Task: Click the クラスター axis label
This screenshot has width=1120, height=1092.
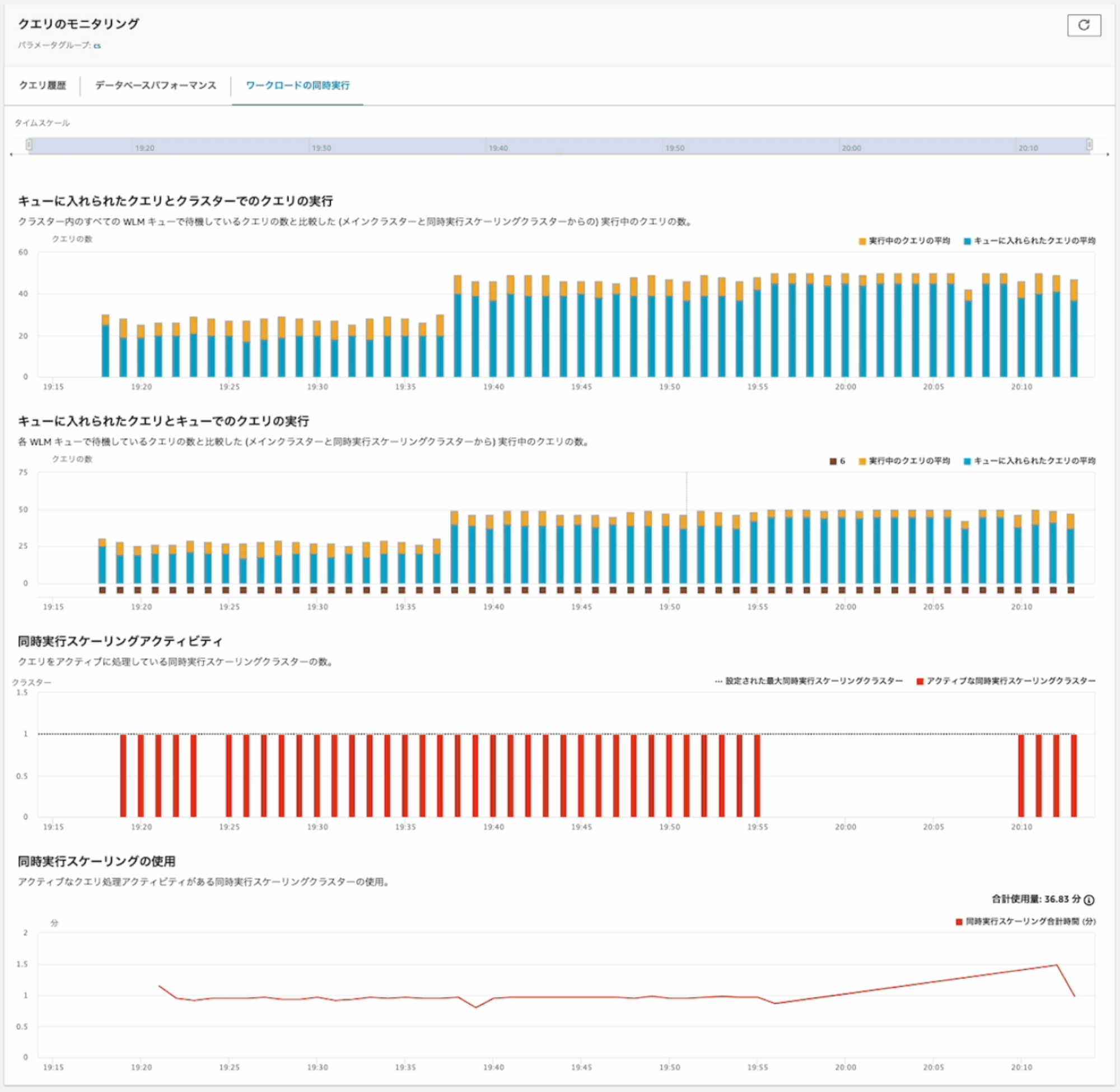Action: 31,683
